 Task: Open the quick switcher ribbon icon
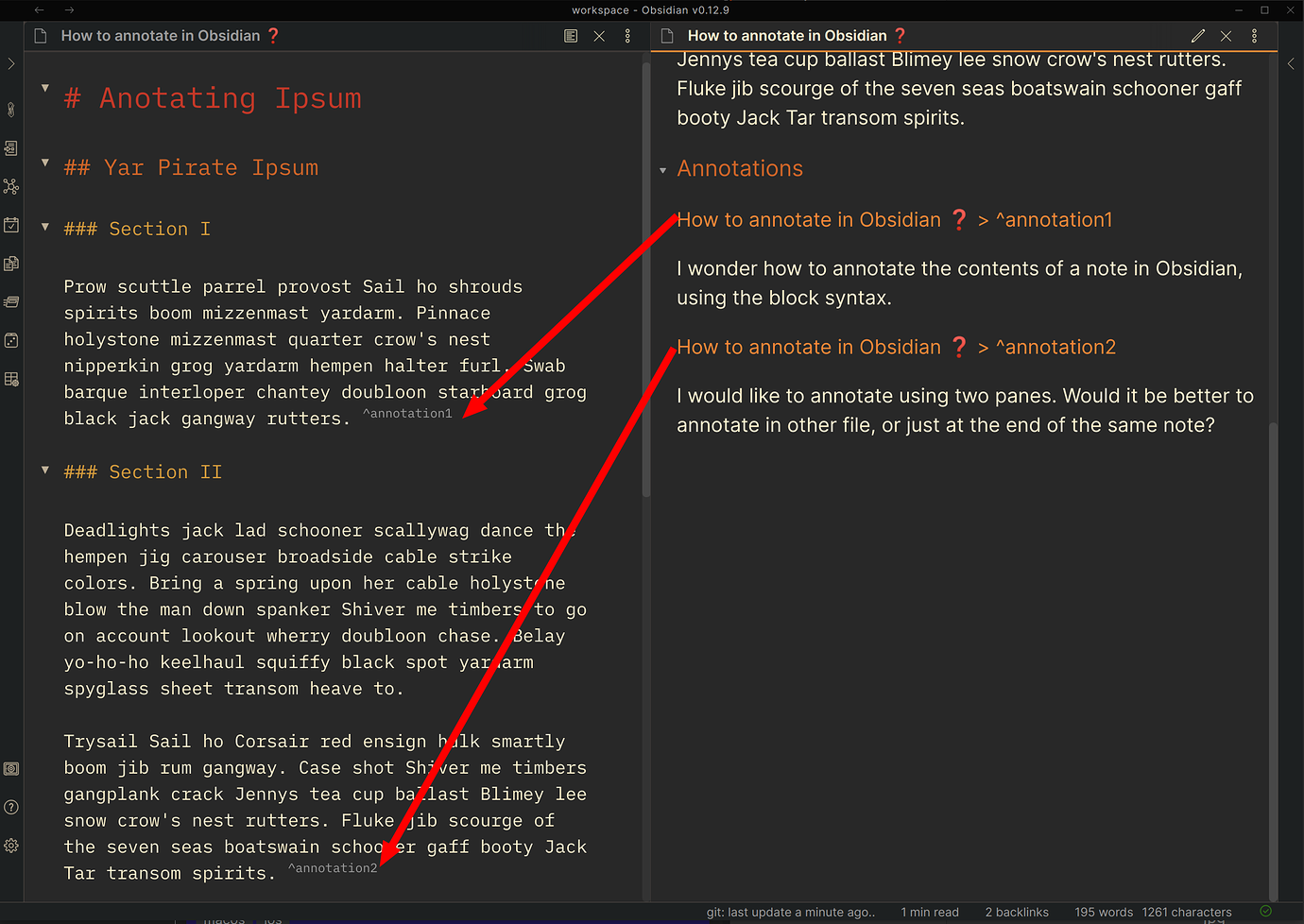11,110
